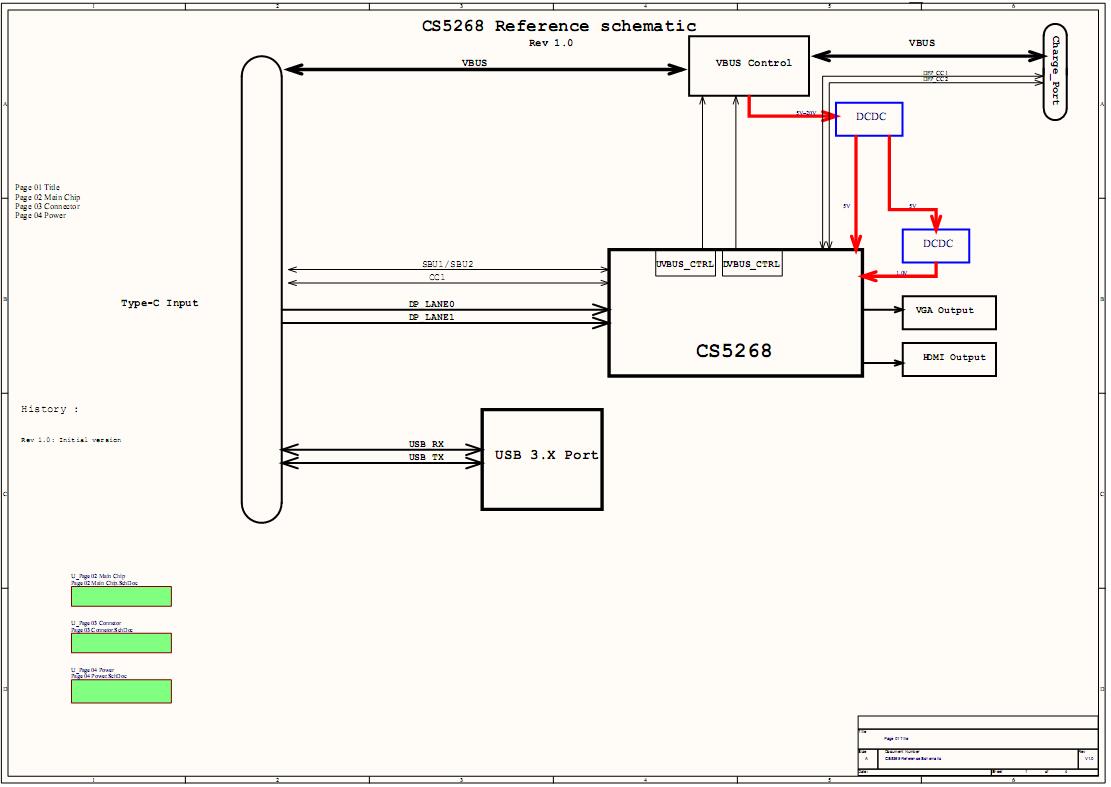
Task: Click the 'SBU1/SBU2' signal label
Action: [448, 264]
